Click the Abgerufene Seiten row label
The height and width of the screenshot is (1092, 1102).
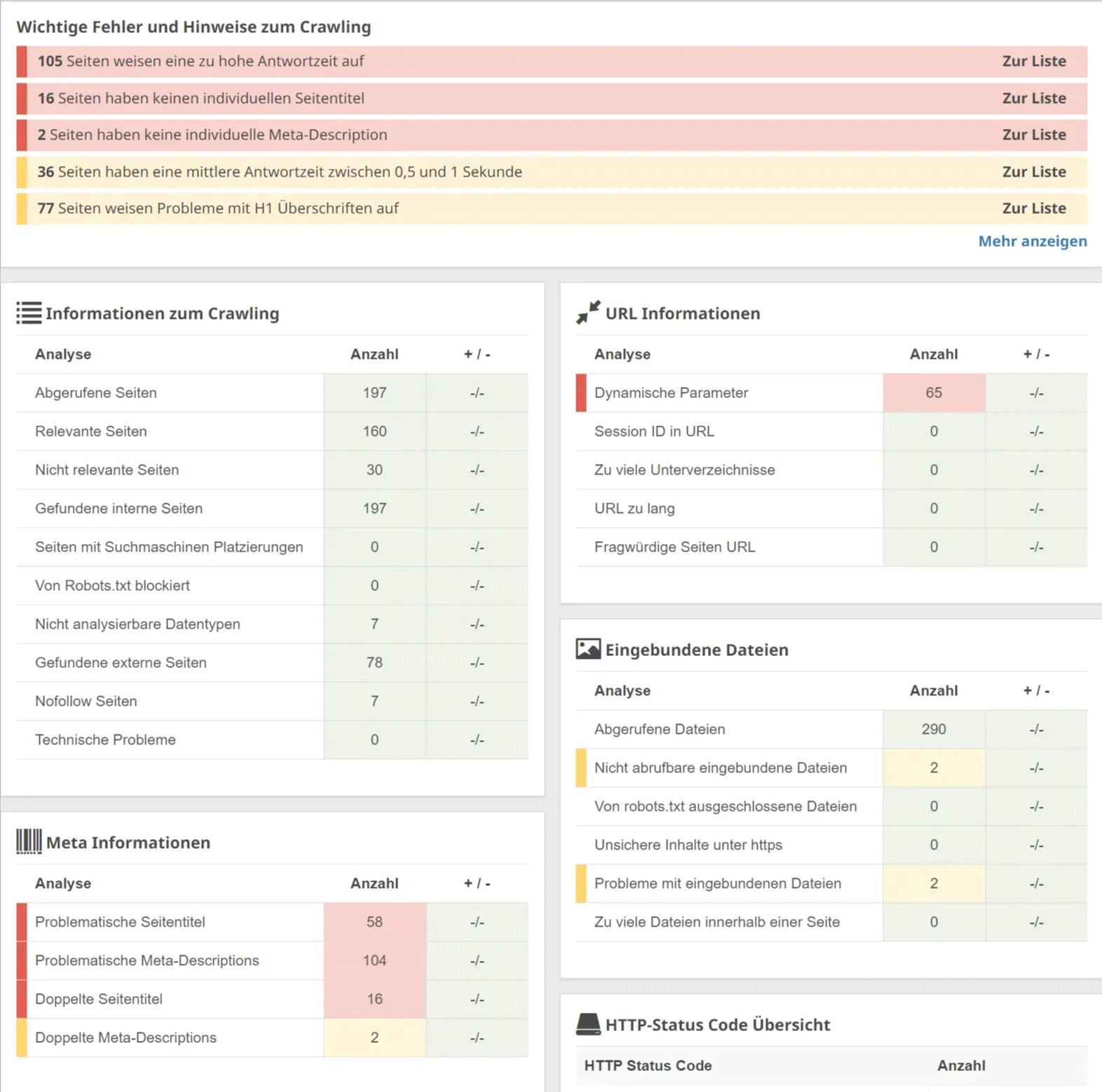pos(96,393)
